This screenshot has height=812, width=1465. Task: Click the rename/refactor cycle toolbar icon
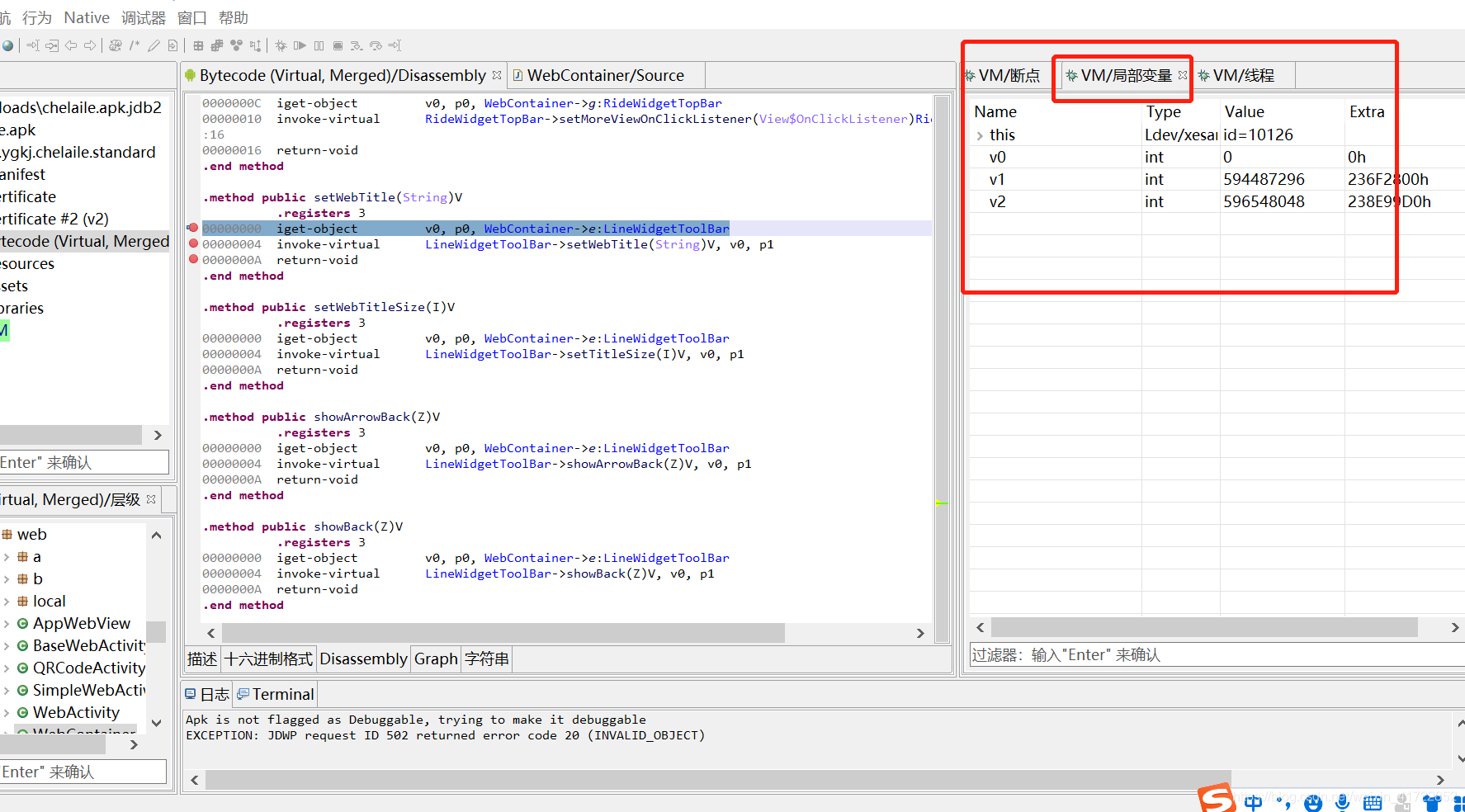(x=116, y=46)
